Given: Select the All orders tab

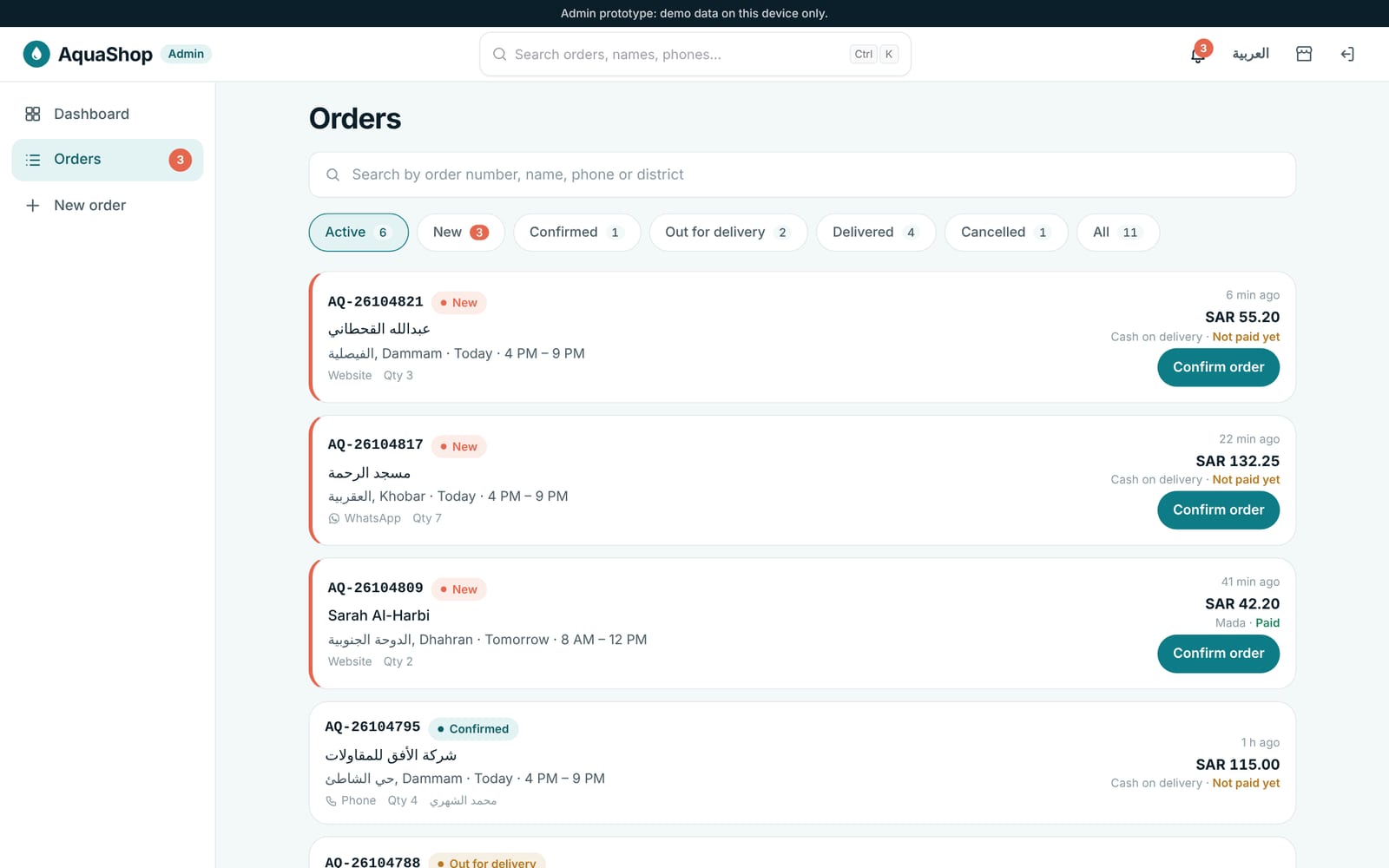Looking at the screenshot, I should tap(1118, 233).
